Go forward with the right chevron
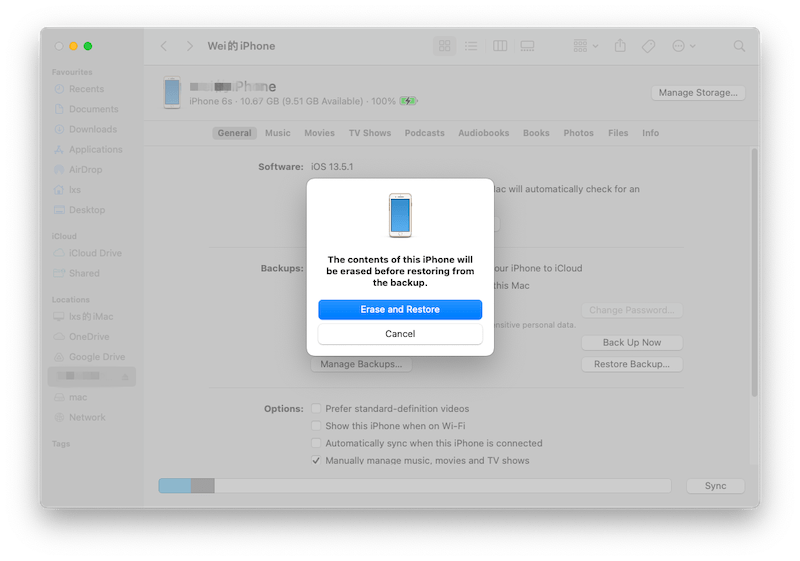This screenshot has width=800, height=561. click(189, 46)
